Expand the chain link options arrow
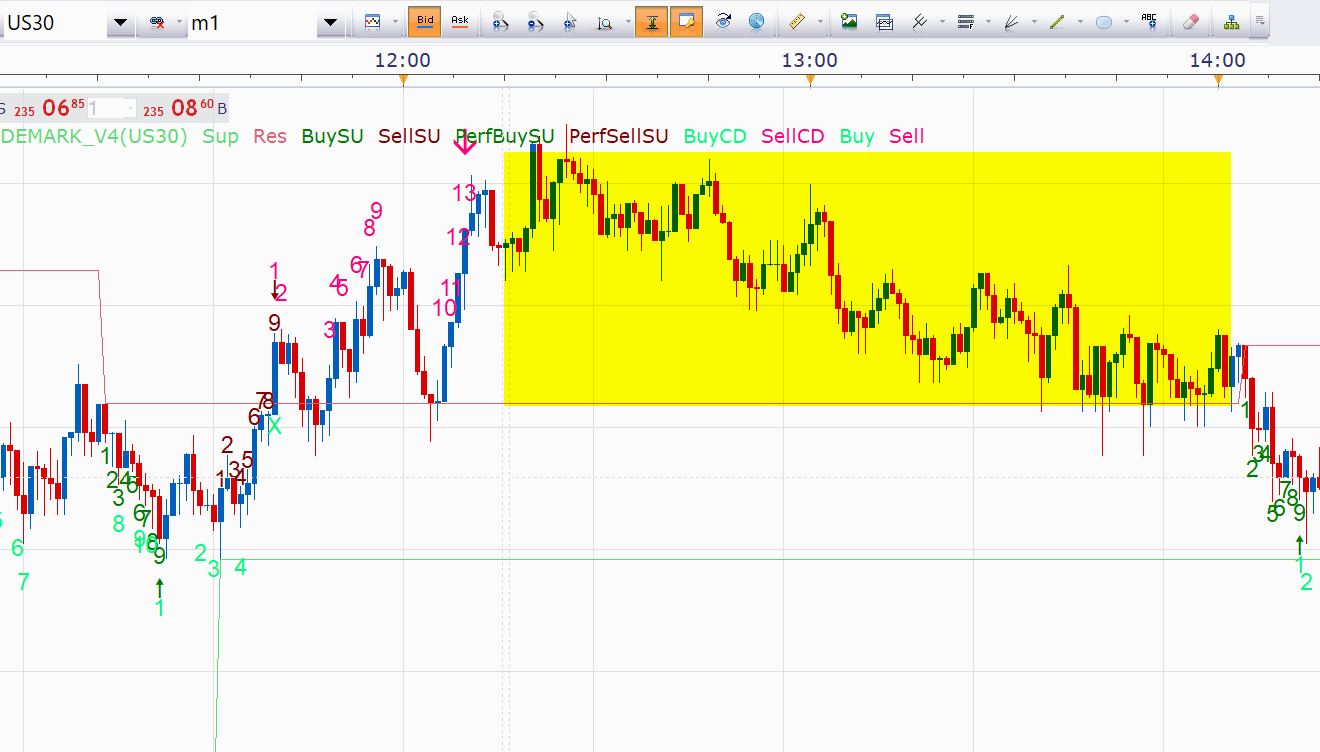Image resolution: width=1320 pixels, height=752 pixels. pyautogui.click(x=180, y=22)
